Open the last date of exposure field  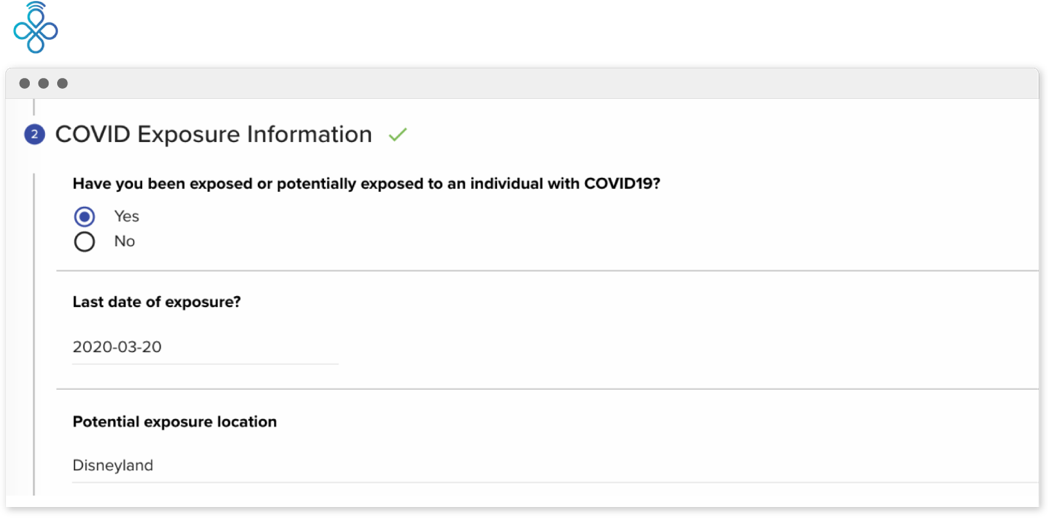[205, 348]
